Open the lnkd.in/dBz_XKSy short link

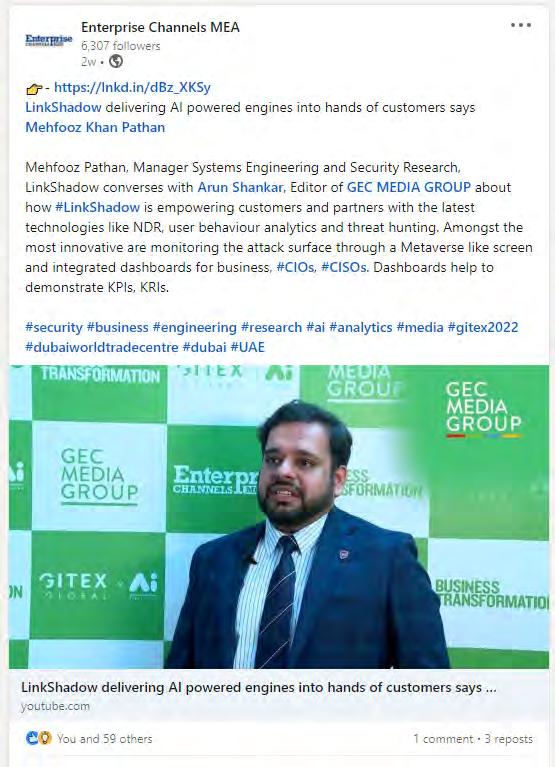[x=132, y=88]
